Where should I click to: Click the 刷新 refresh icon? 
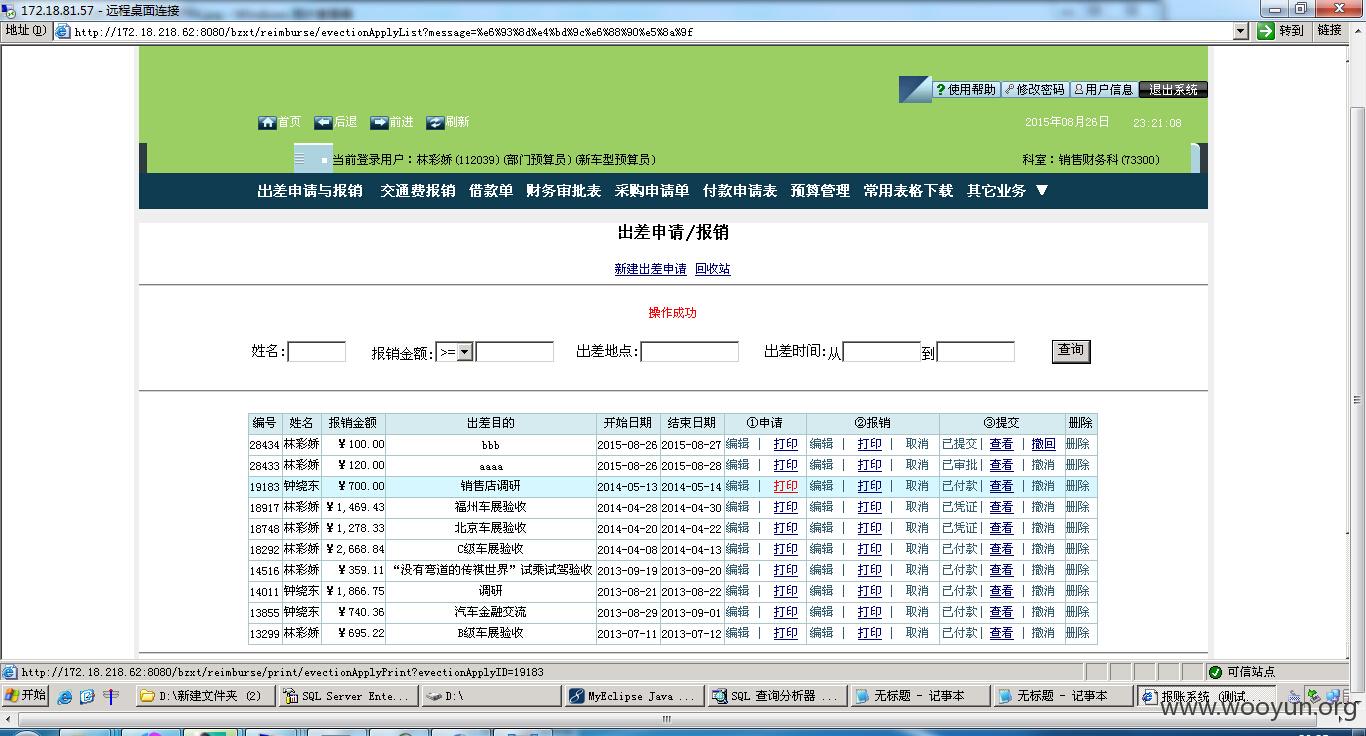pyautogui.click(x=435, y=122)
